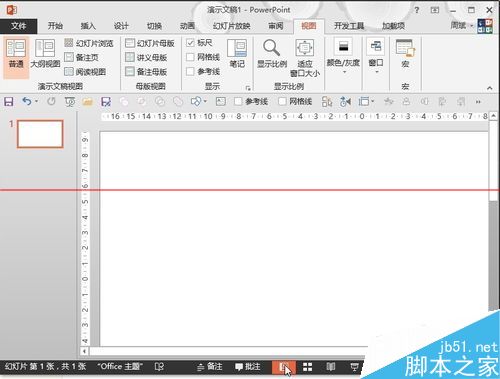500x379 pixels.
Task: Enable the 网格线 checkbox in ribbon
Action: [x=190, y=57]
